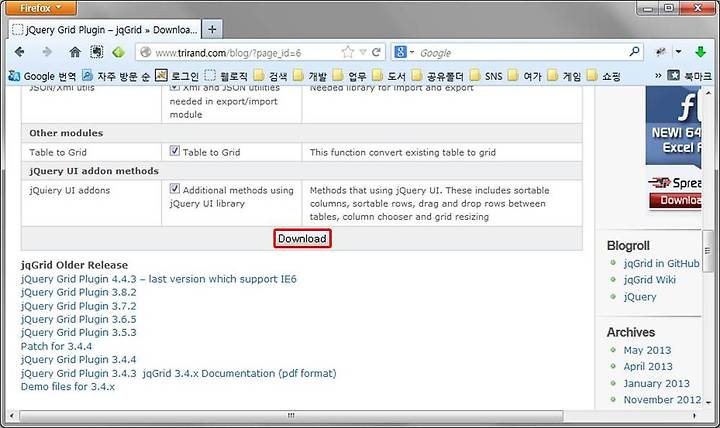The height and width of the screenshot is (428, 720).
Task: Click the site identity globe icon
Action: coord(146,52)
